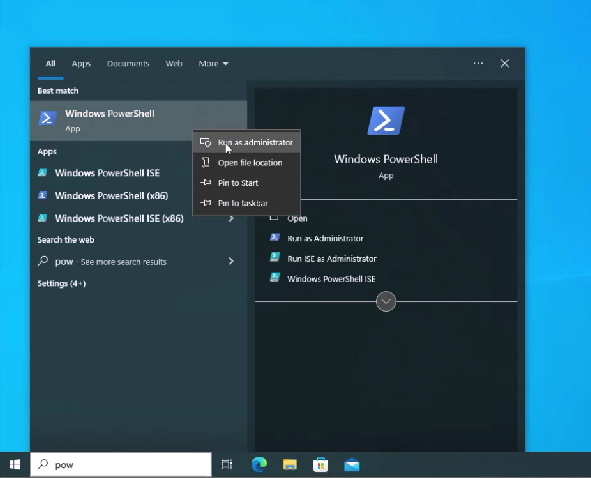Image resolution: width=591 pixels, height=478 pixels.
Task: Close the search panel with X
Action: tap(505, 63)
